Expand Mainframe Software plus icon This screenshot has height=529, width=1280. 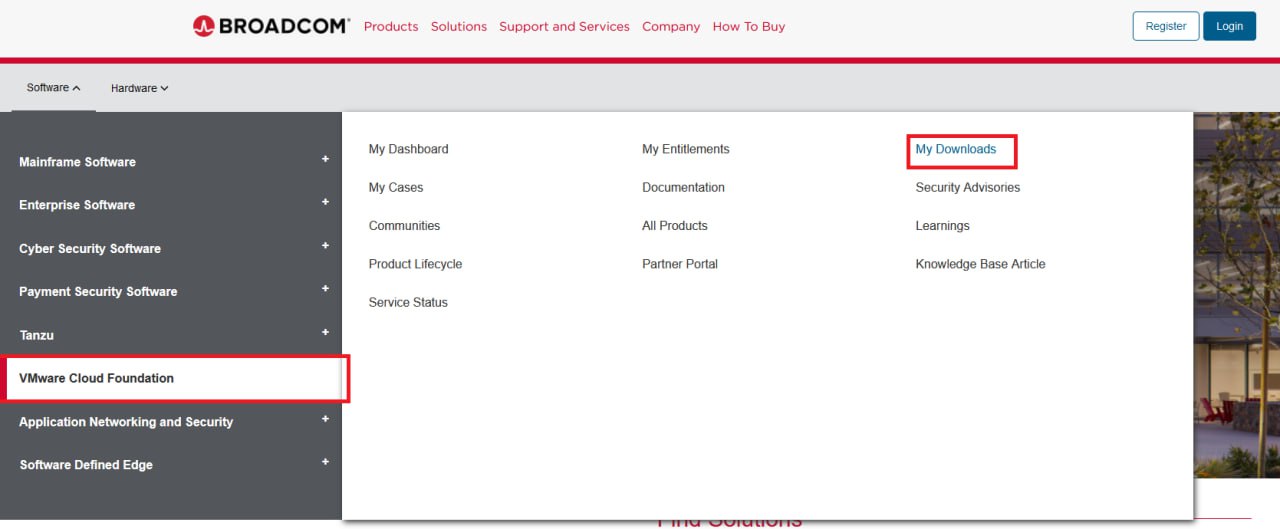[325, 159]
